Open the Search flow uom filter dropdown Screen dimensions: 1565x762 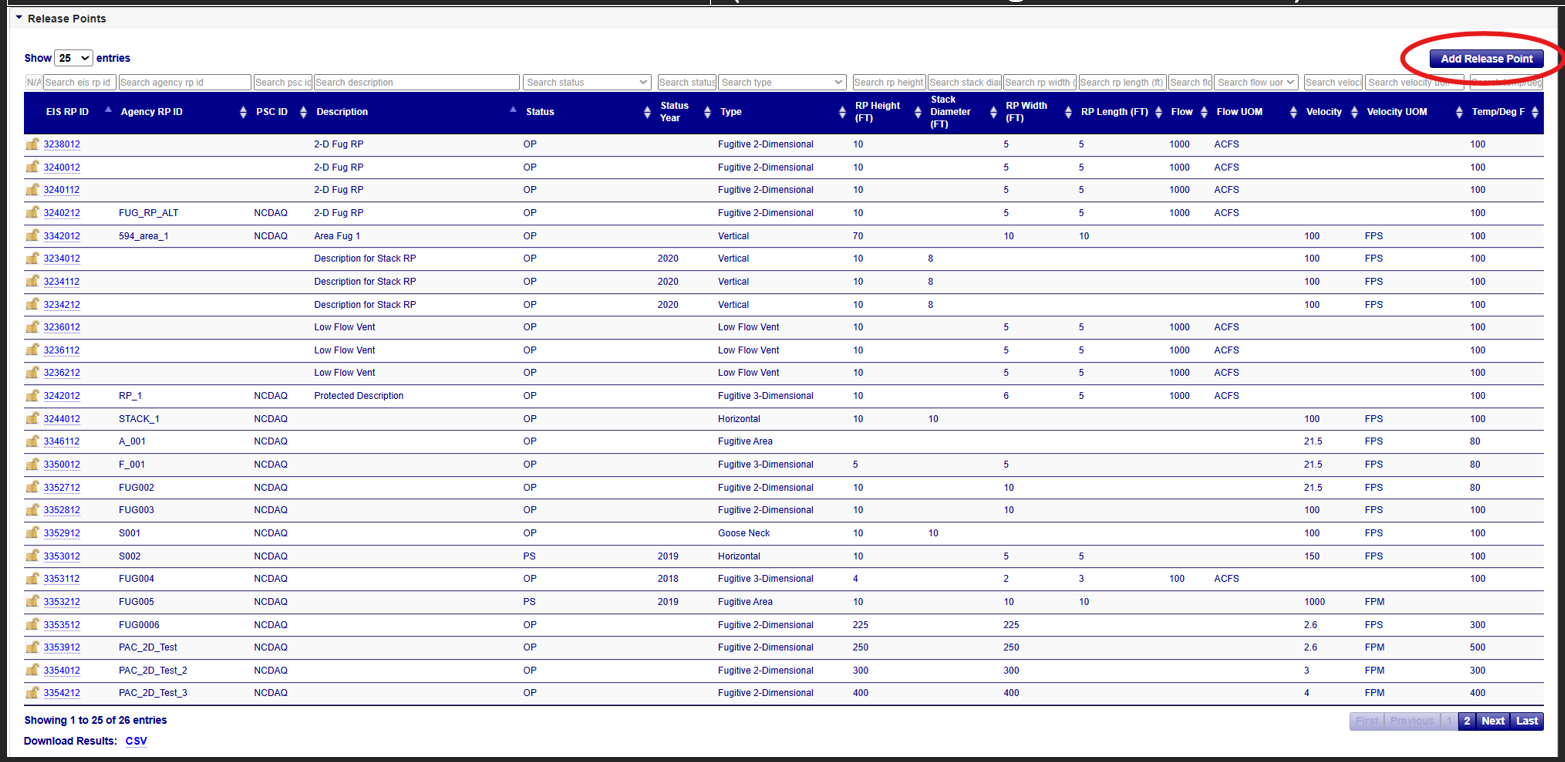click(x=1256, y=82)
